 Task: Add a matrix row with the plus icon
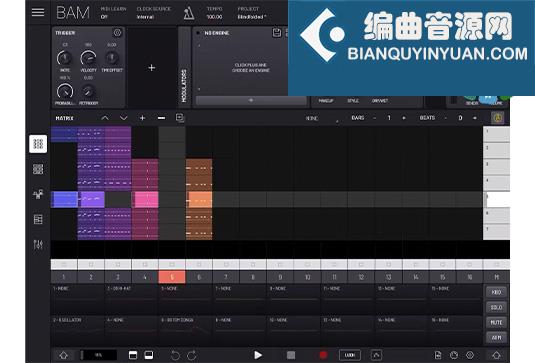point(142,118)
